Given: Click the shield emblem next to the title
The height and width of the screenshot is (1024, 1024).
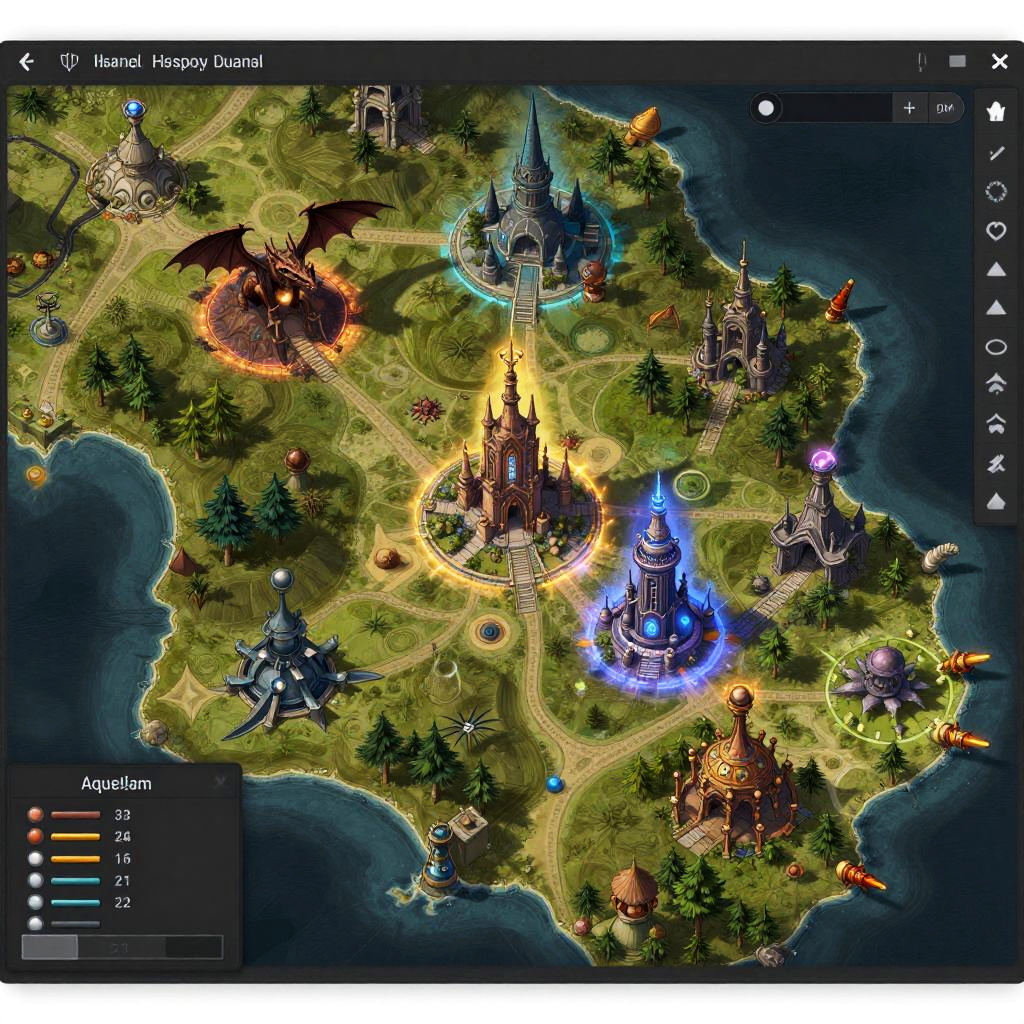Looking at the screenshot, I should pos(70,62).
